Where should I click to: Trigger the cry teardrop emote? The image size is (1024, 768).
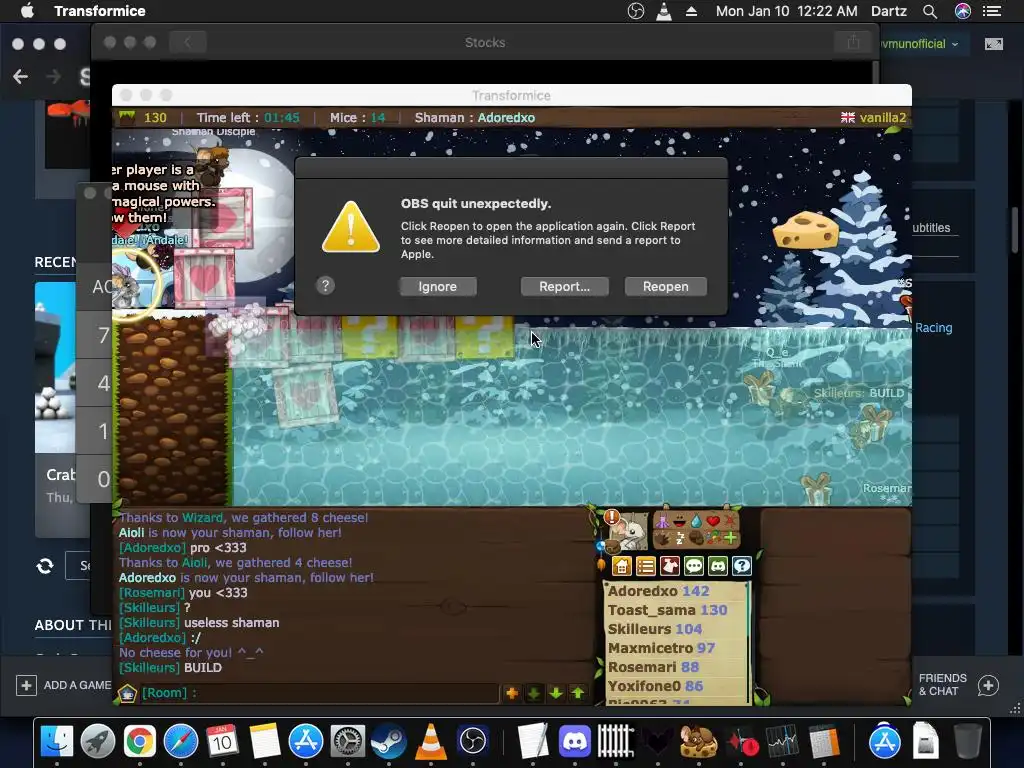(x=697, y=521)
